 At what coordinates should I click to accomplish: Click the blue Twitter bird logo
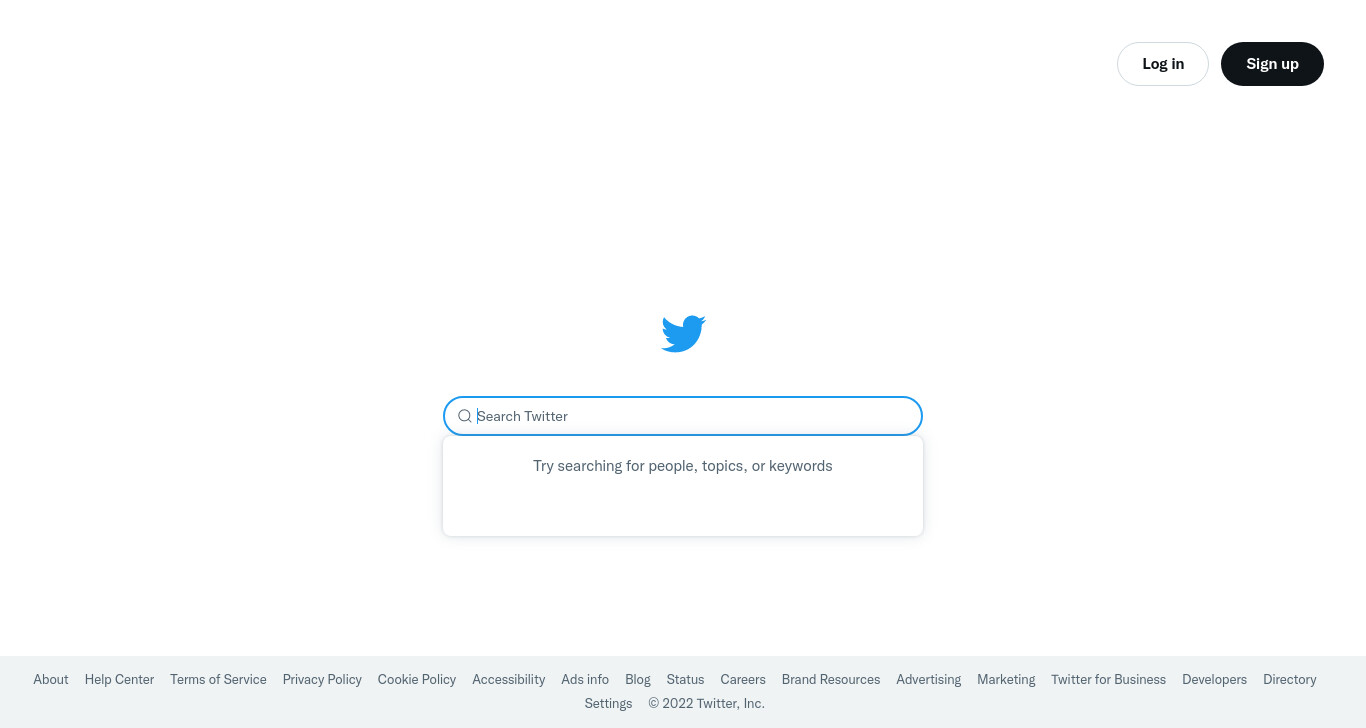click(683, 334)
